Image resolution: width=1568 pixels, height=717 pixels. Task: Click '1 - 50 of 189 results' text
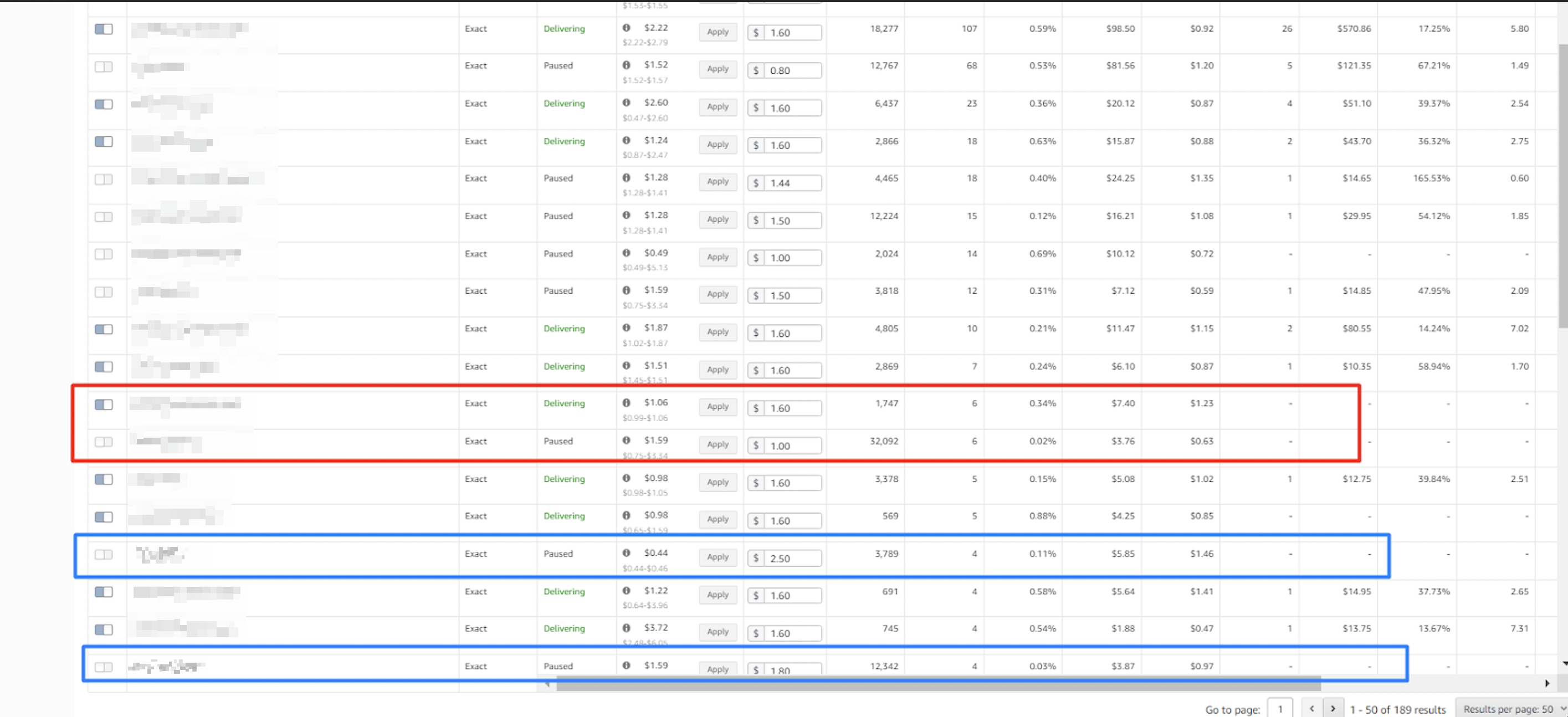[1397, 709]
